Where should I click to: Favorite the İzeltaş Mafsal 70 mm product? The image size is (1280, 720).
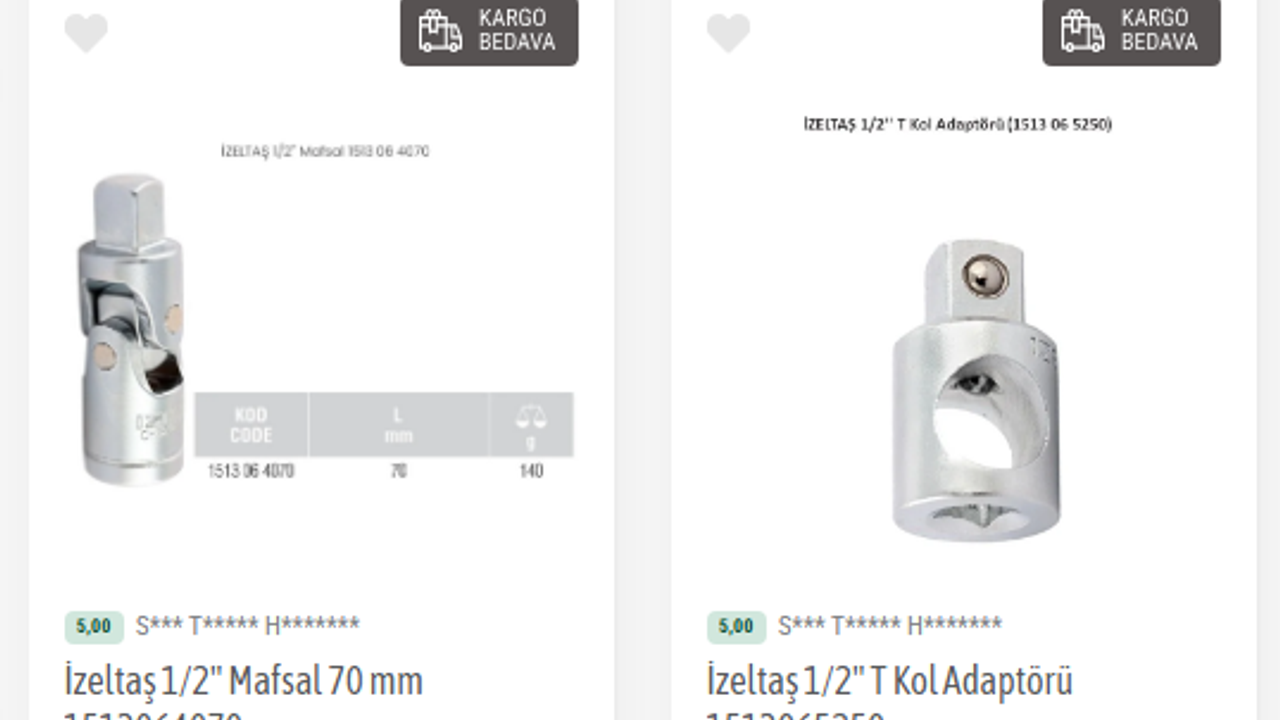(x=86, y=33)
